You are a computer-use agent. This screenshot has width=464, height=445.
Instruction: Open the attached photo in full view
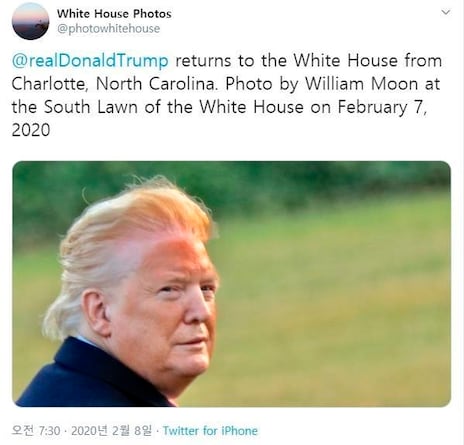pyautogui.click(x=232, y=284)
